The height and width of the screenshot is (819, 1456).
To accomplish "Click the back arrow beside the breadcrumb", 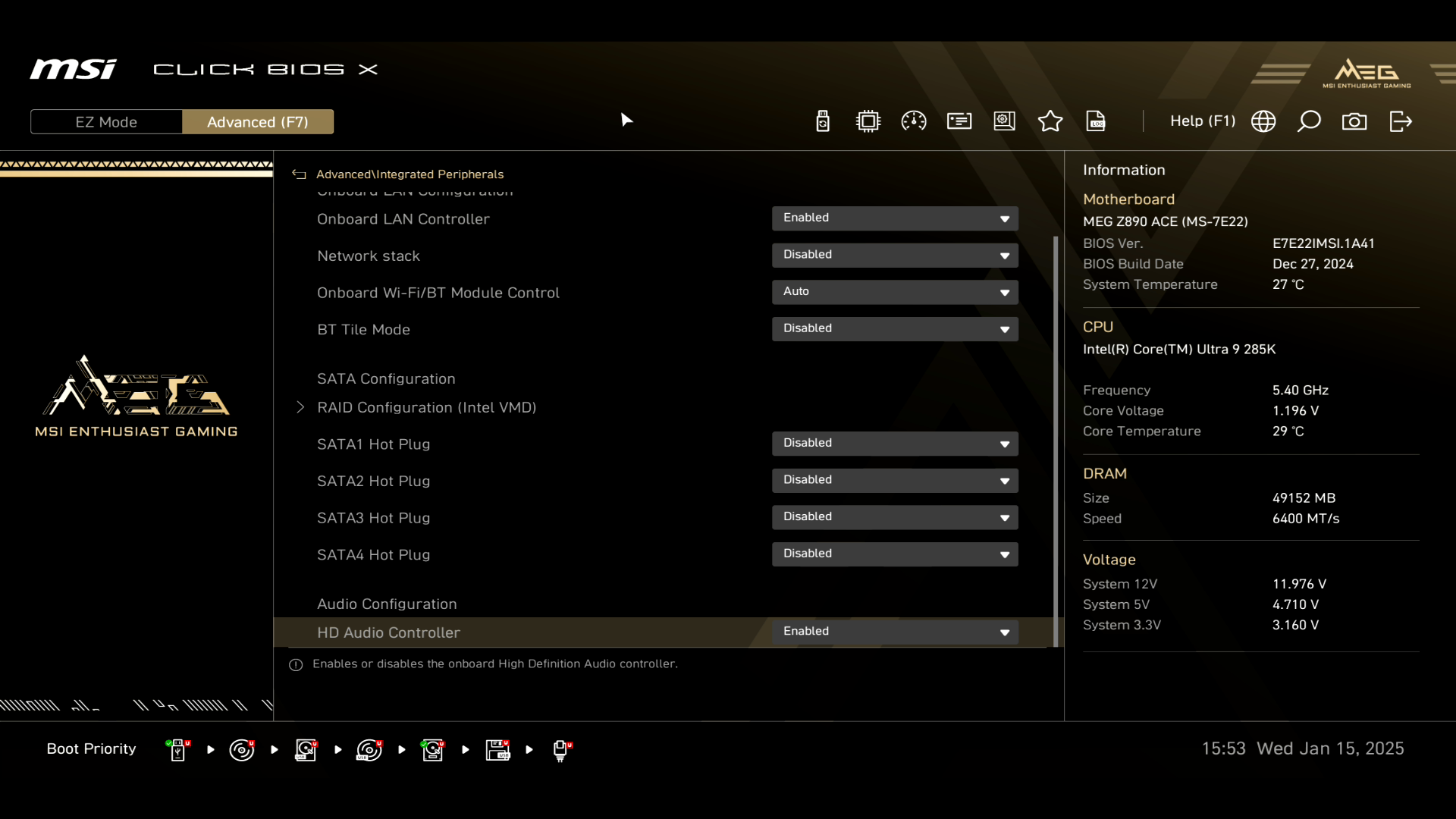I will 299,174.
